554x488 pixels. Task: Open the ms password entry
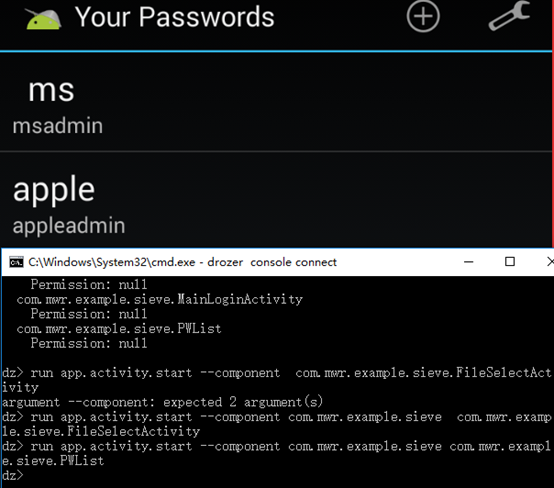[x=276, y=102]
